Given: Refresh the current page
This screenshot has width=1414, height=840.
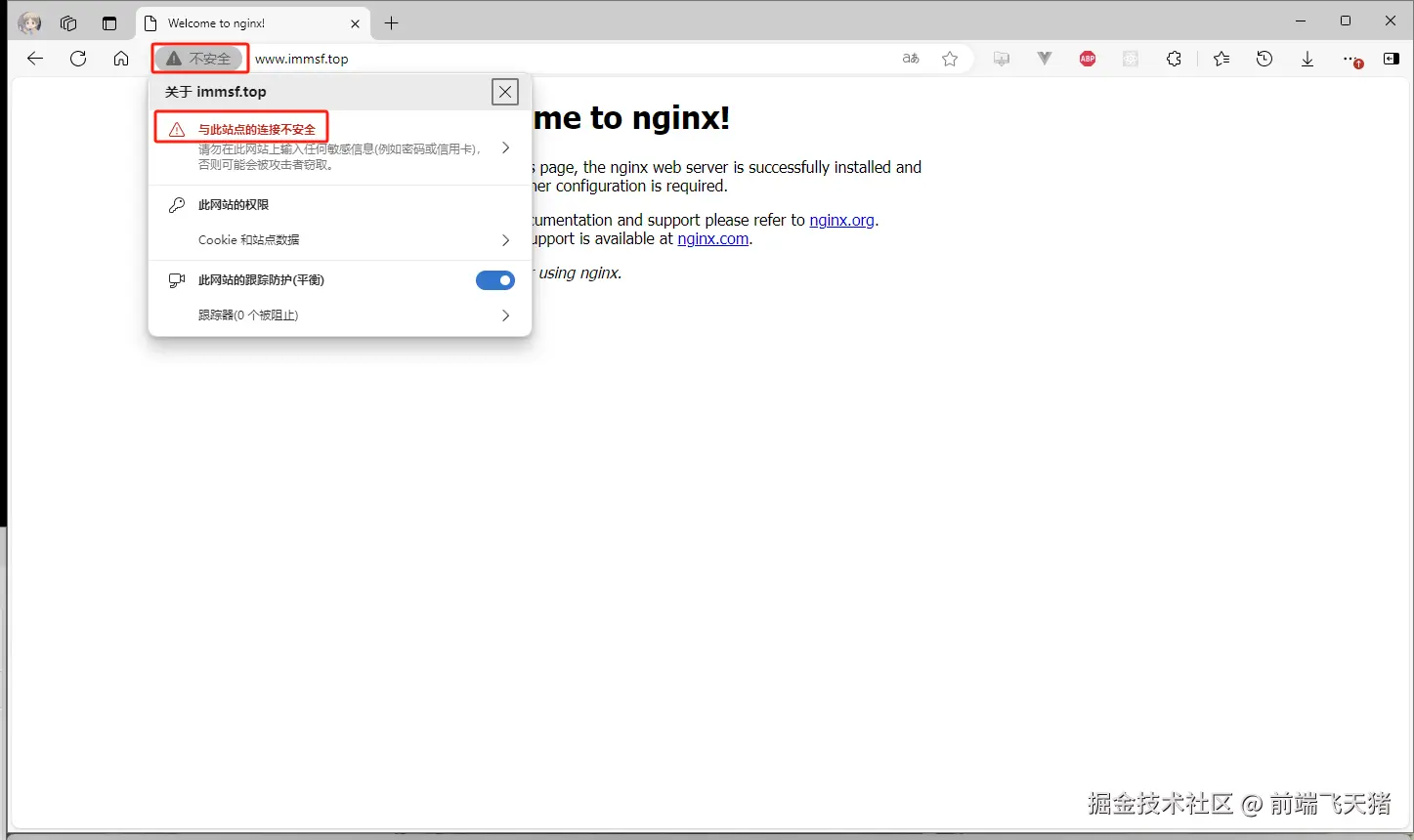Looking at the screenshot, I should tap(78, 59).
